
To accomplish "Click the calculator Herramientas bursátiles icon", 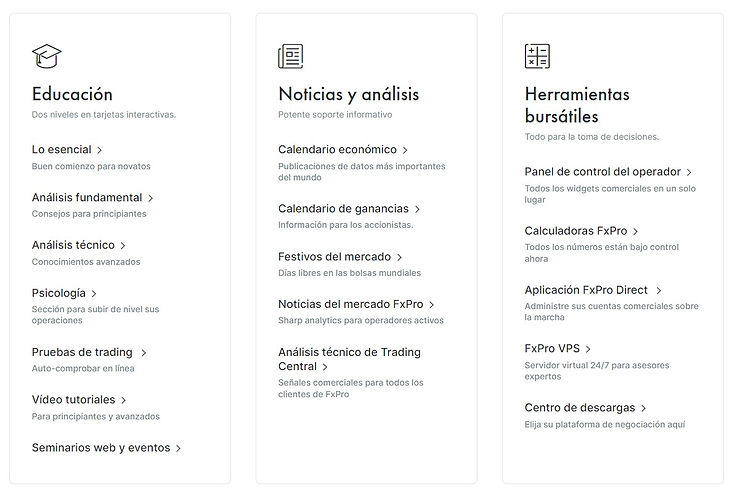I will coord(537,56).
